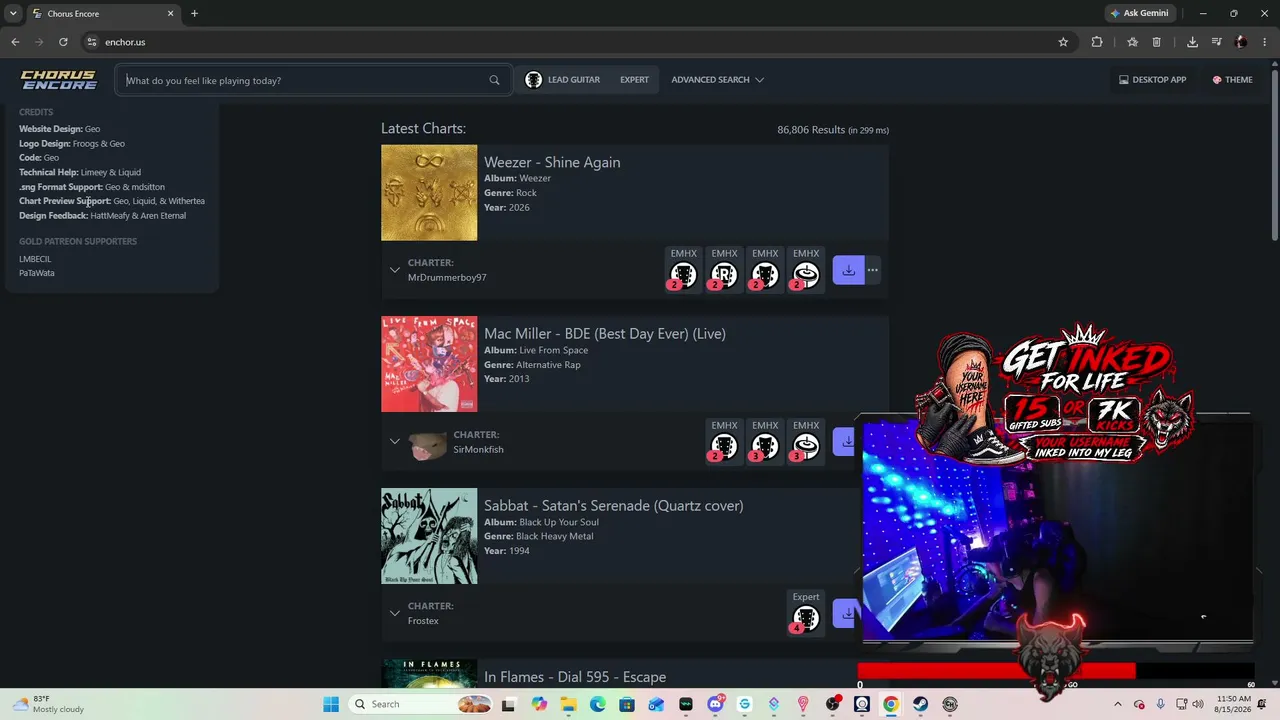Screen dimensions: 1280x720
Task: Open Chrome downloads from the toolbar
Action: tap(1192, 42)
